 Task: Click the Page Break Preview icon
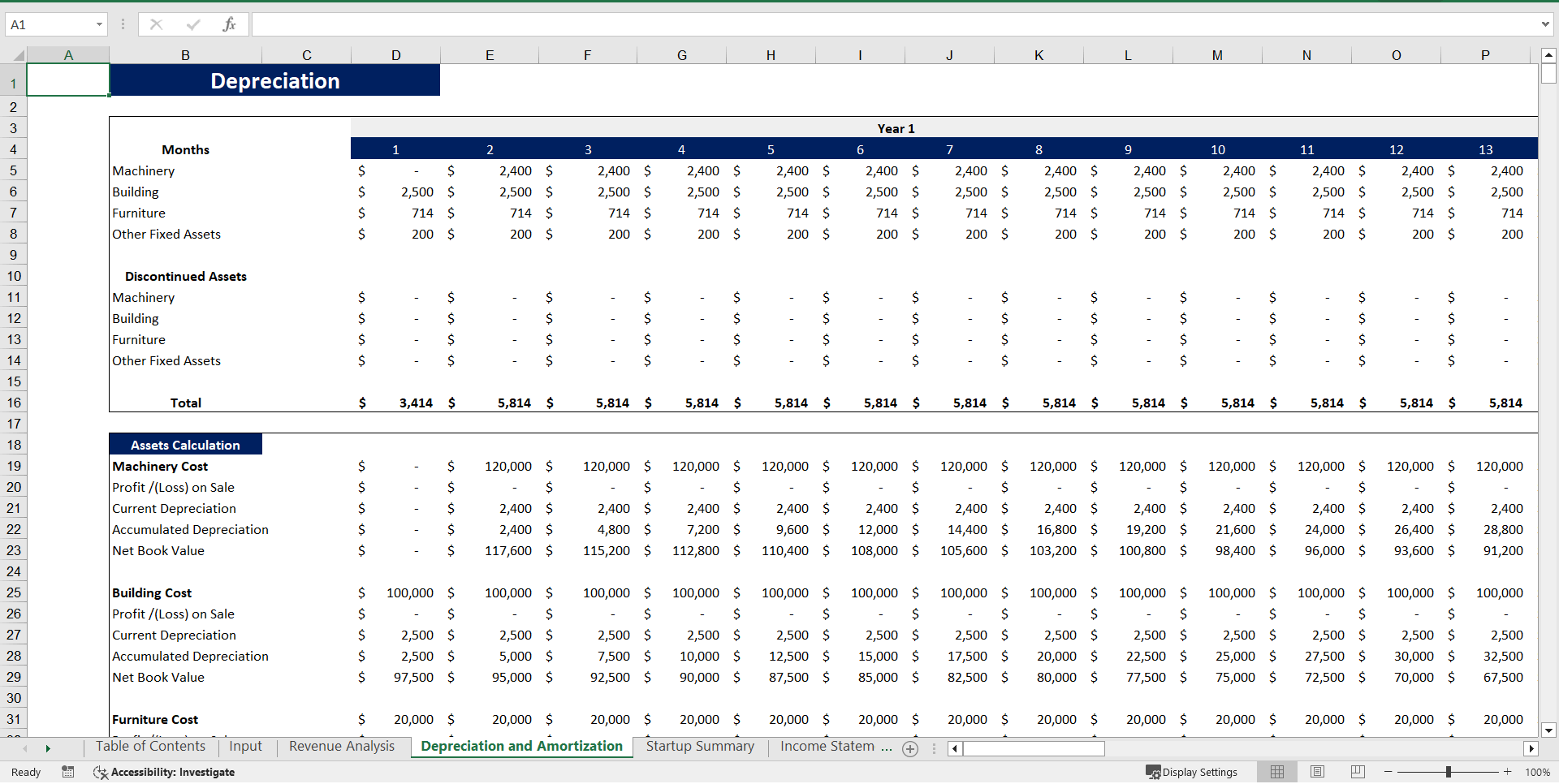tap(1356, 772)
